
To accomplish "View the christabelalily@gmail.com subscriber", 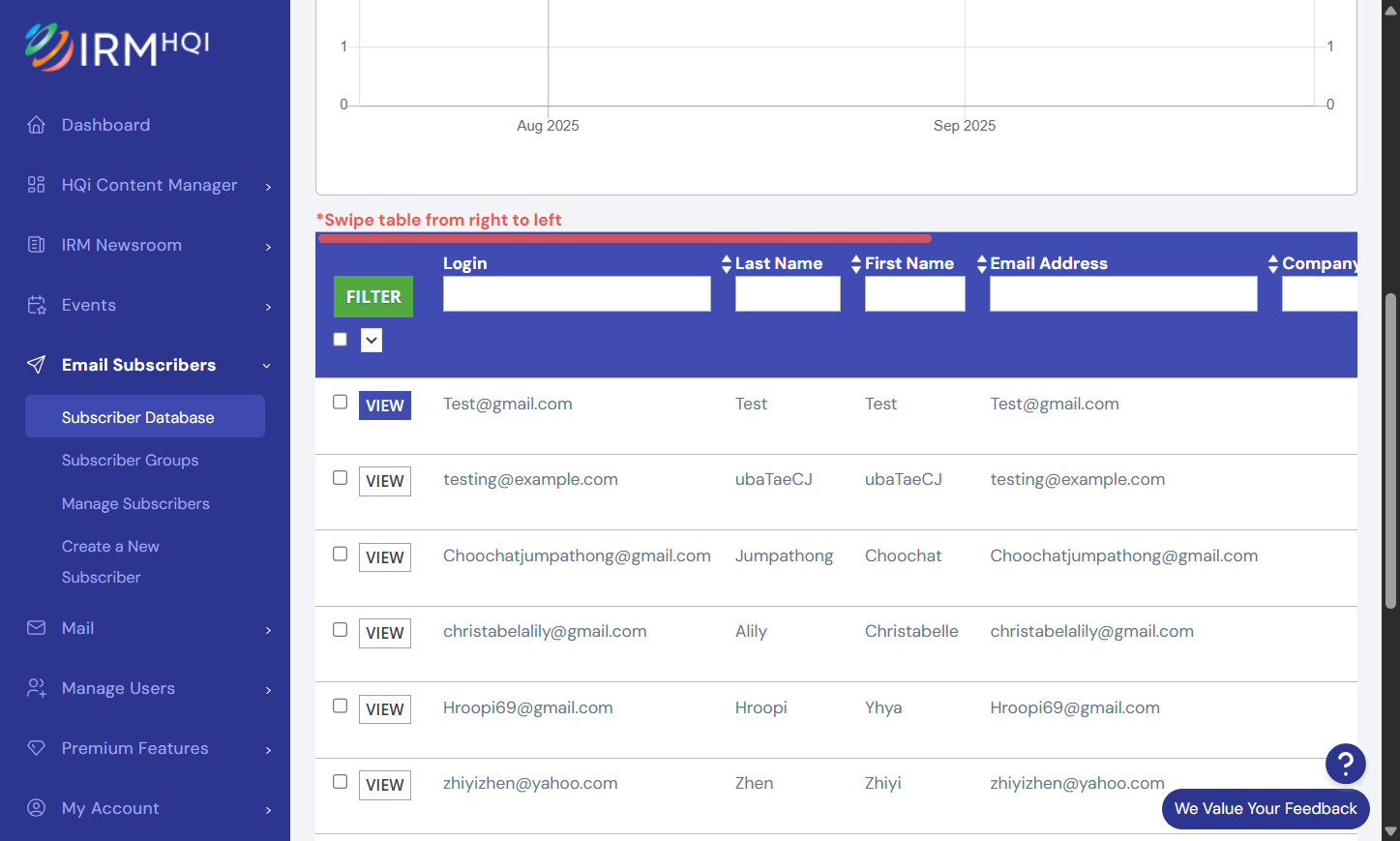I will click(x=385, y=633).
